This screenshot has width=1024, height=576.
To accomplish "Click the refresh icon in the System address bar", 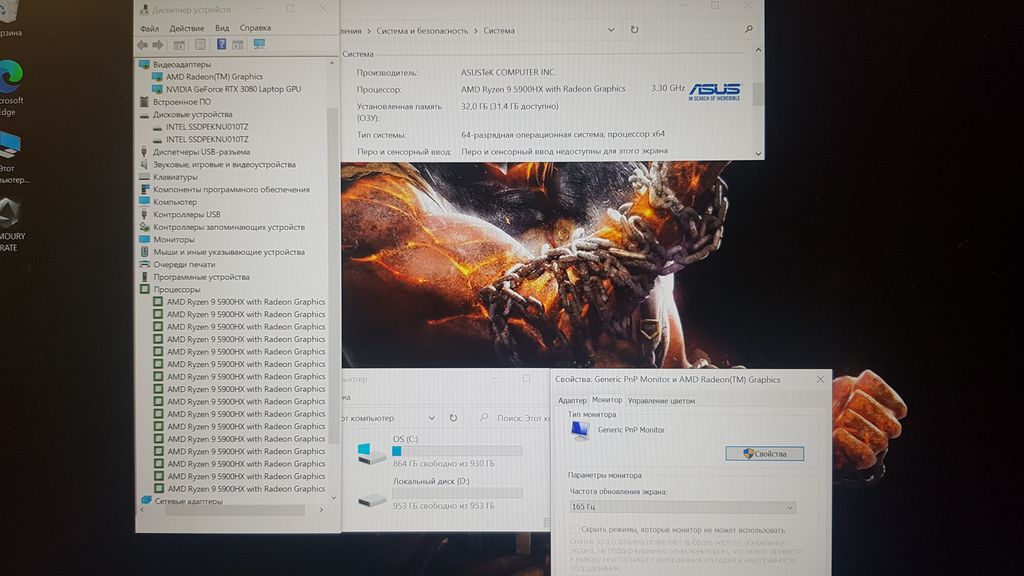I will pyautogui.click(x=634, y=30).
